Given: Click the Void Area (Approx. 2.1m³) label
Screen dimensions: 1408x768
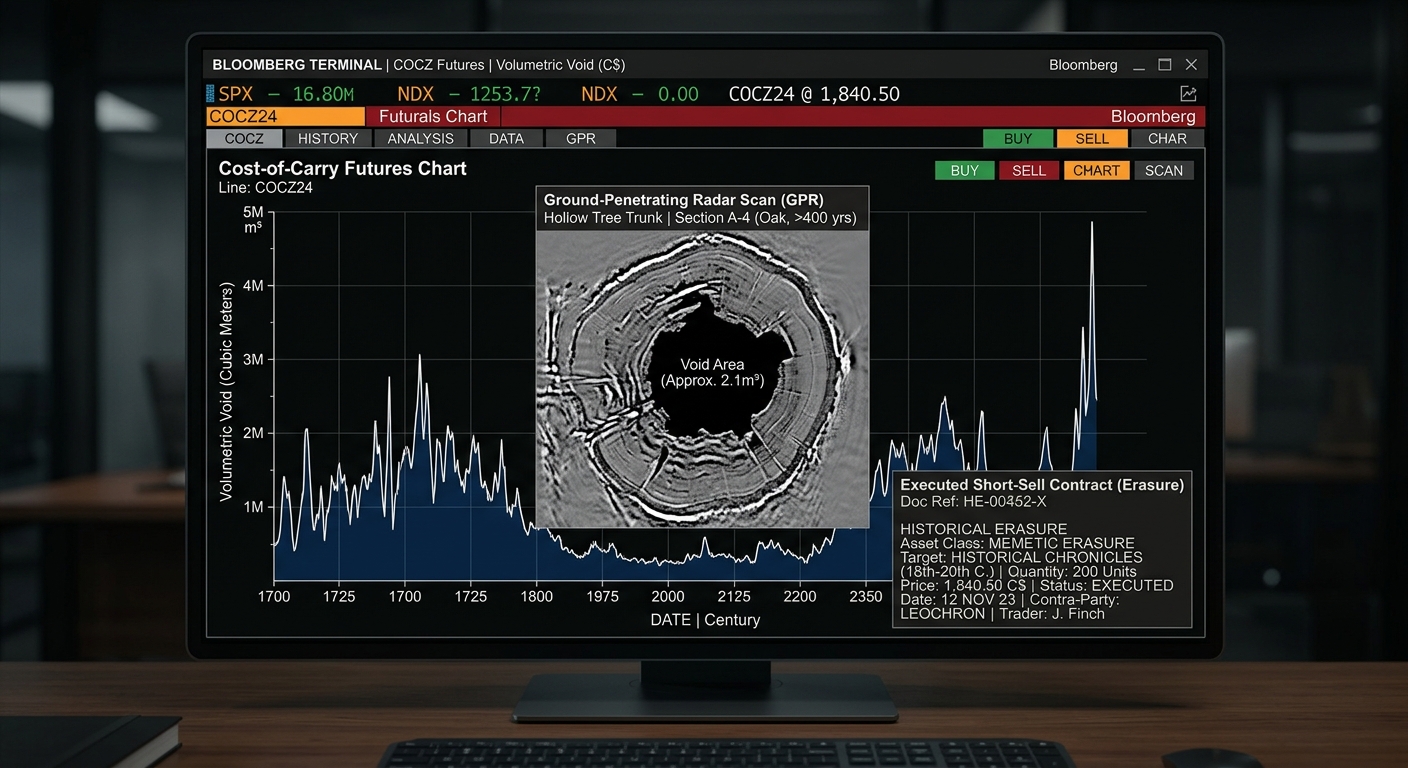Looking at the screenshot, I should [x=712, y=373].
